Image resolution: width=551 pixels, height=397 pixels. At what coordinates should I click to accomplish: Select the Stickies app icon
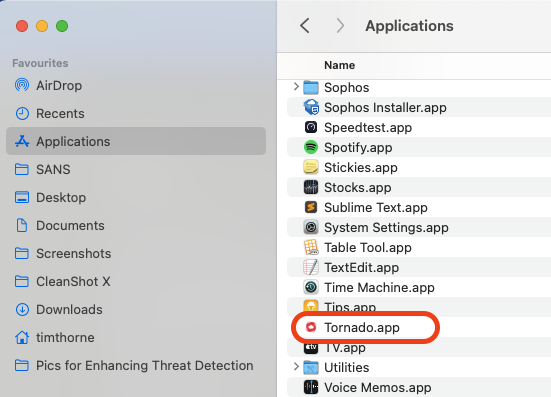click(311, 167)
